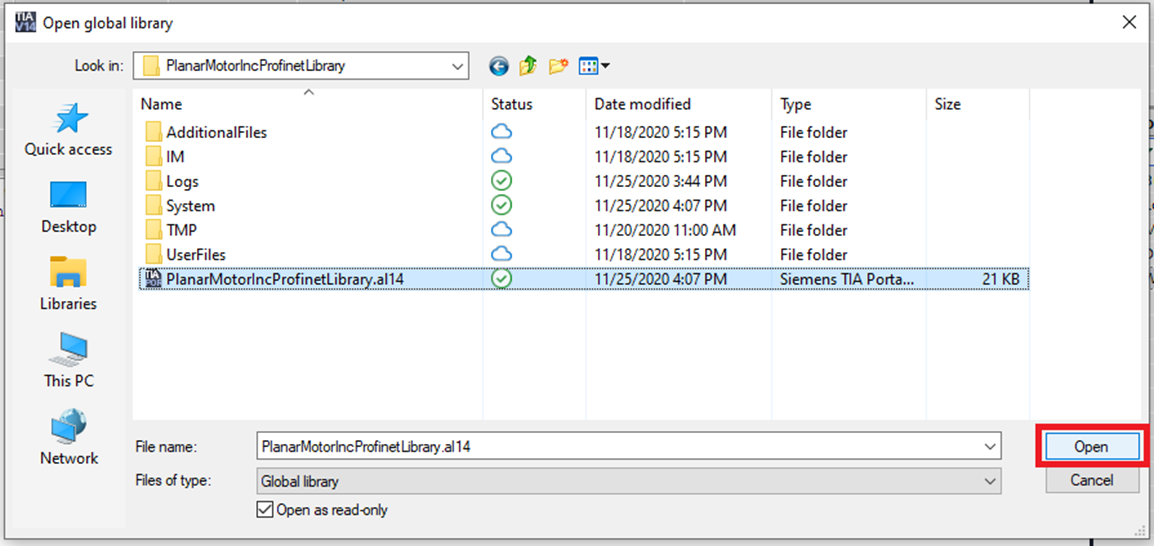Create a new folder

(x=558, y=66)
